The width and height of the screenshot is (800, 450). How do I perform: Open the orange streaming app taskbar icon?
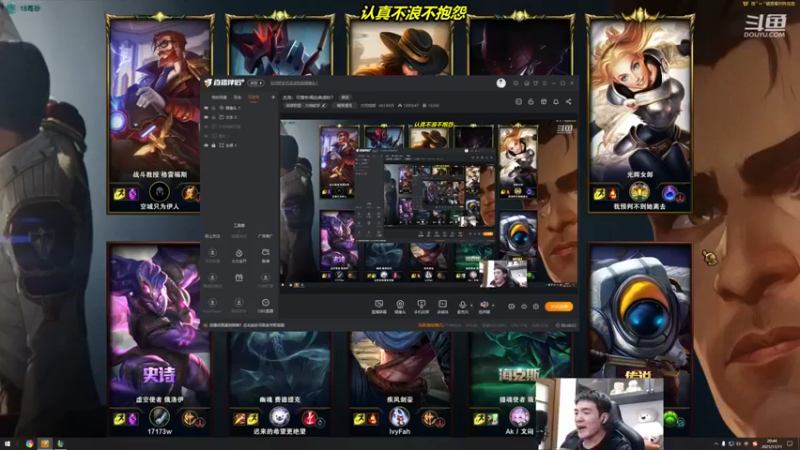(45, 443)
